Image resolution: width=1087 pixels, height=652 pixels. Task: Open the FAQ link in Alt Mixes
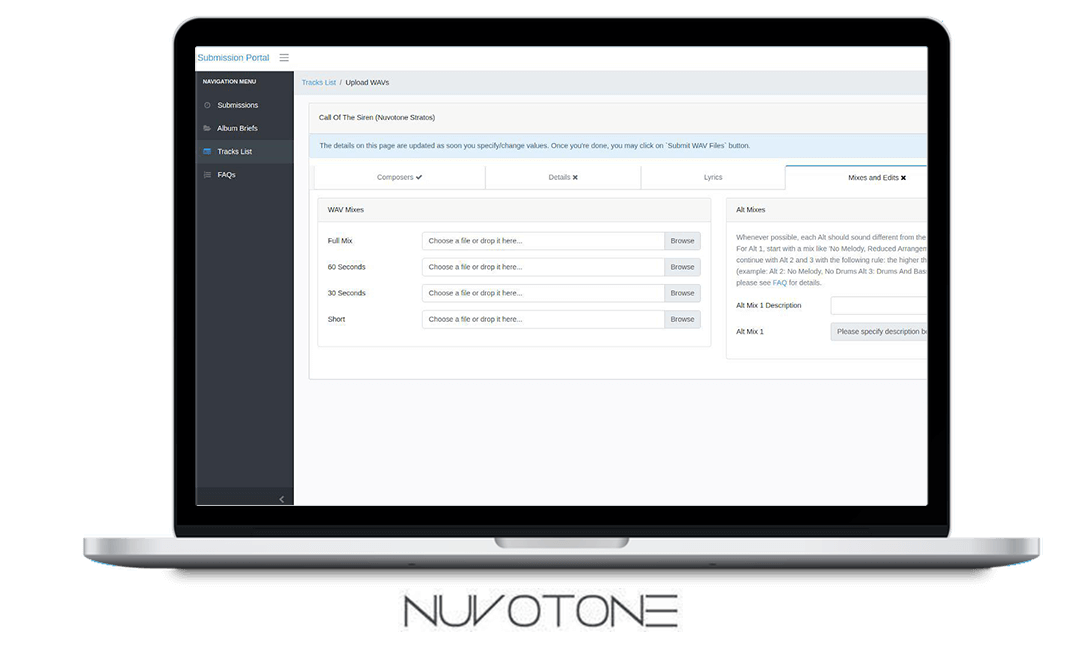pos(780,283)
